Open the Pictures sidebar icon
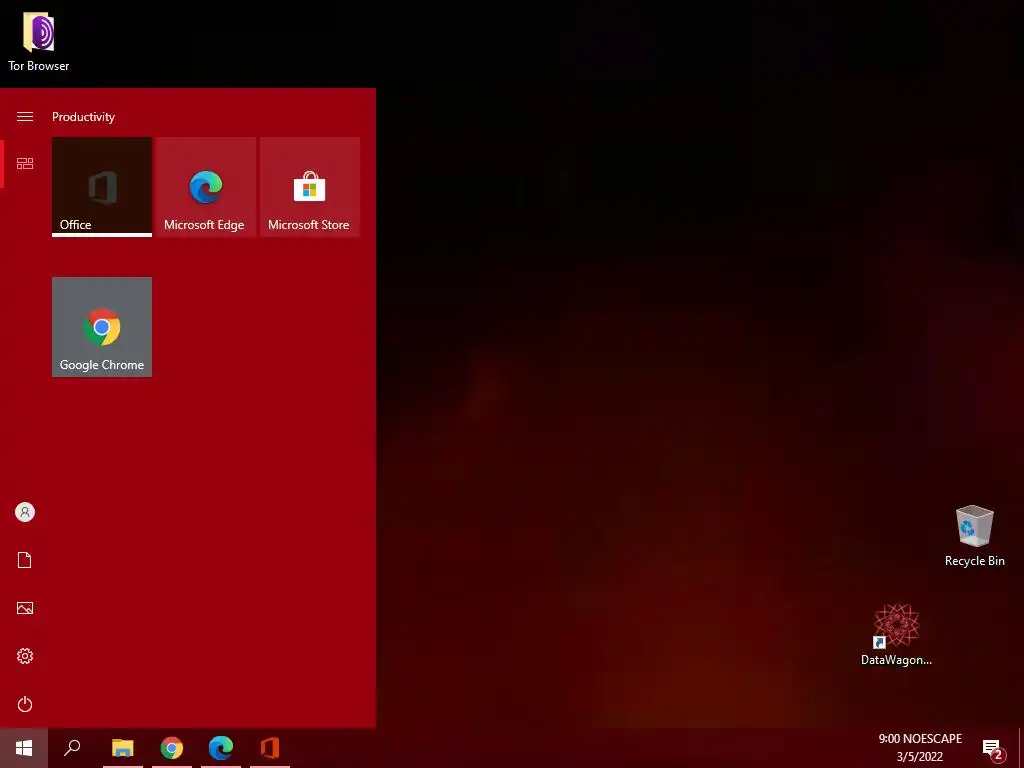The image size is (1024, 768). (x=25, y=608)
